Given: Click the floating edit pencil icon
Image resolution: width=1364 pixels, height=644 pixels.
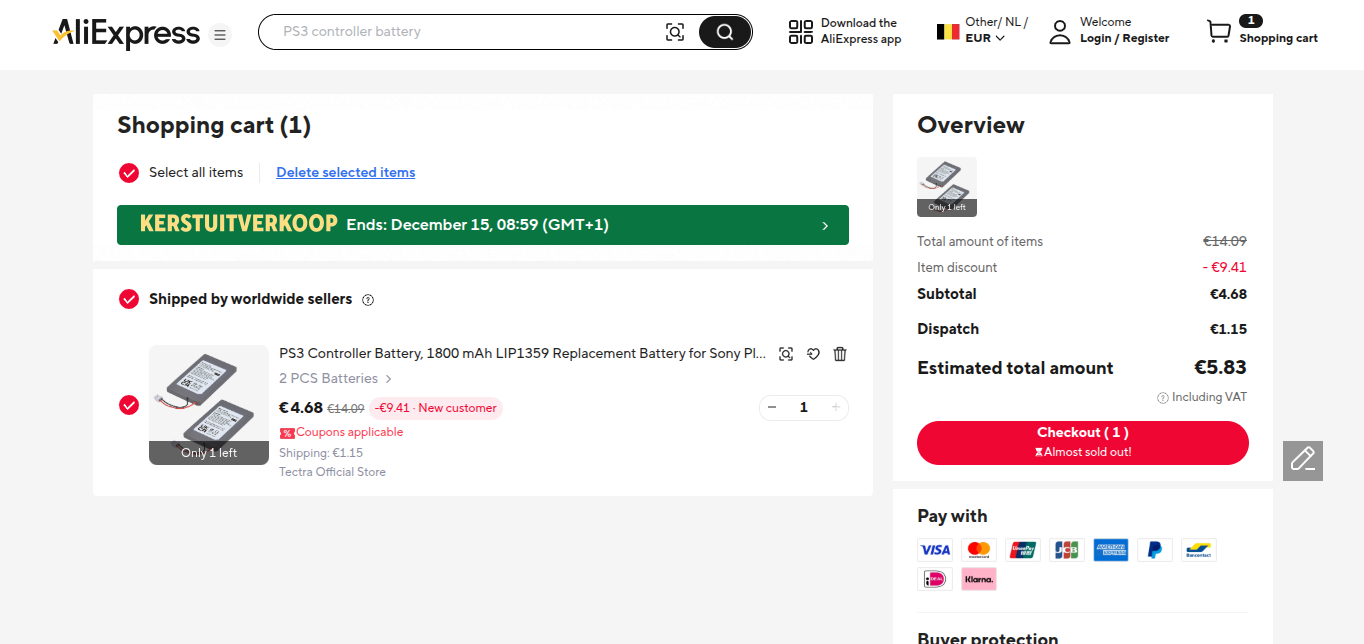Looking at the screenshot, I should [1302, 460].
